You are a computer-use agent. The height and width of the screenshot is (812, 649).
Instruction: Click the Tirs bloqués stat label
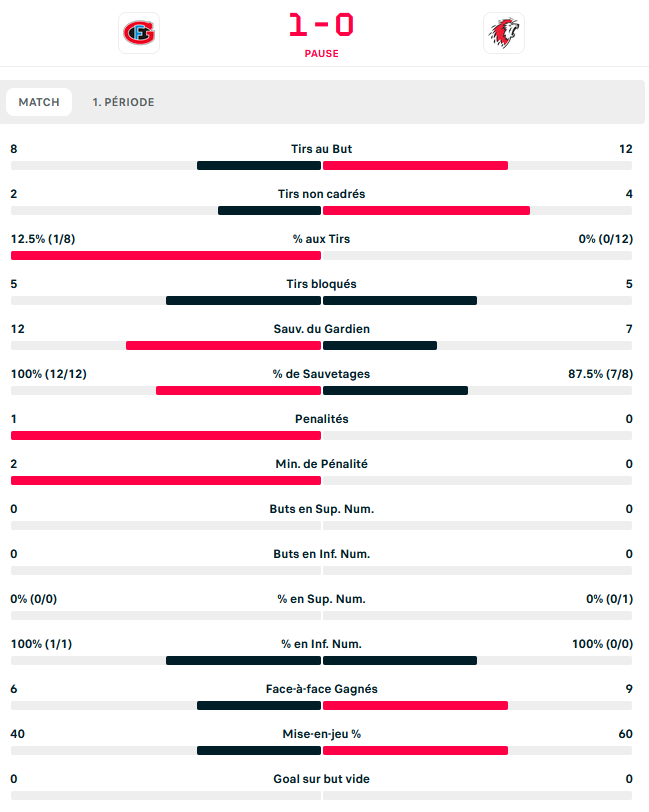tap(321, 284)
